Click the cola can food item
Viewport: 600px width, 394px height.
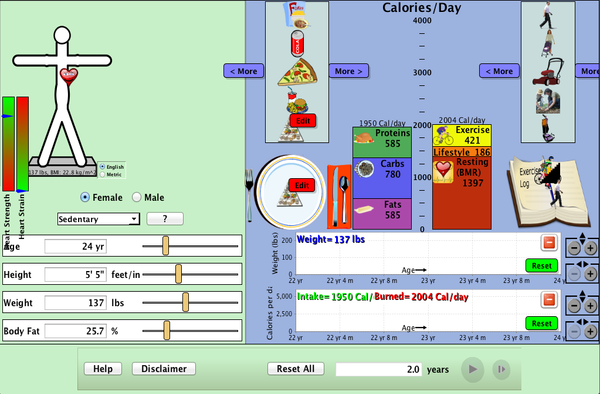(x=297, y=44)
